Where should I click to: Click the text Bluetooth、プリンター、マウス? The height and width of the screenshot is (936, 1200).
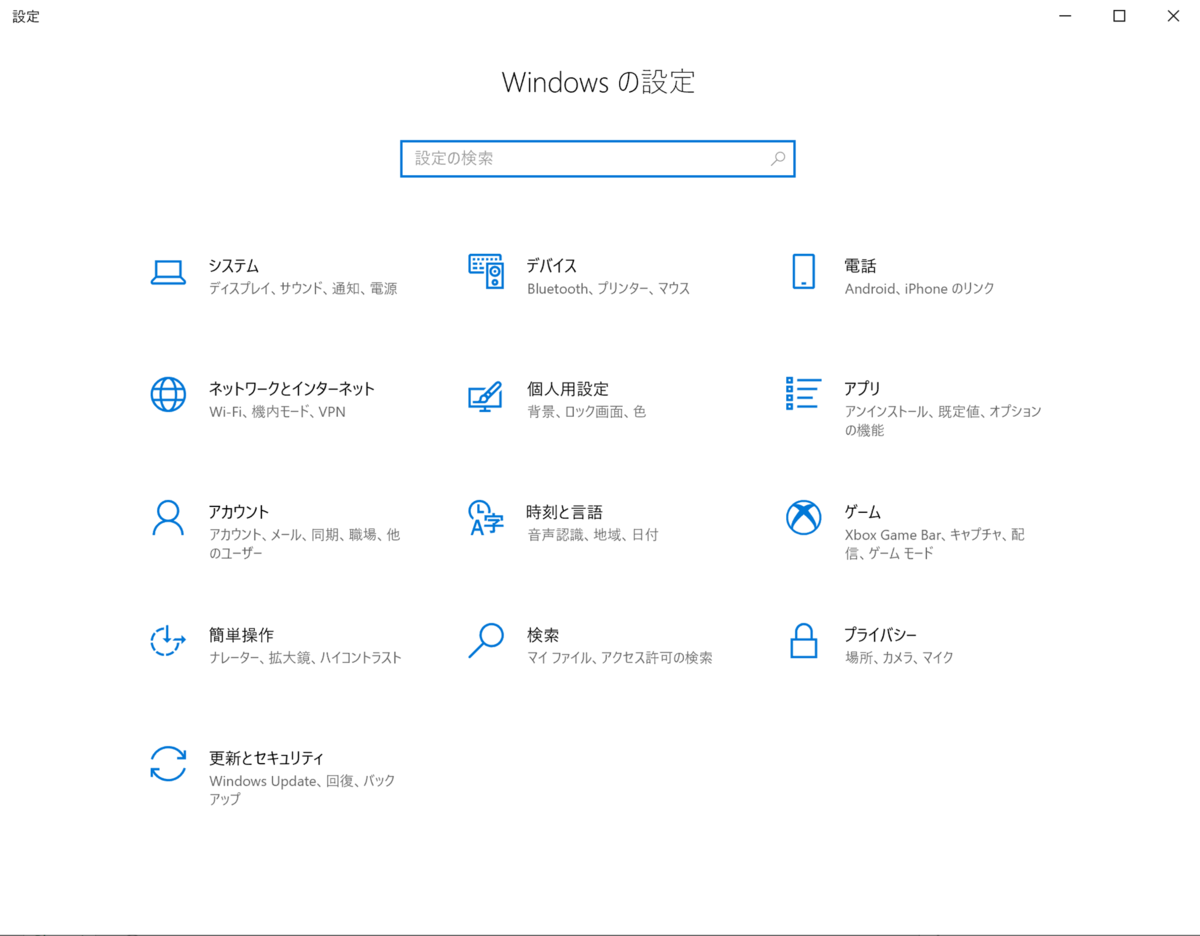coord(609,289)
